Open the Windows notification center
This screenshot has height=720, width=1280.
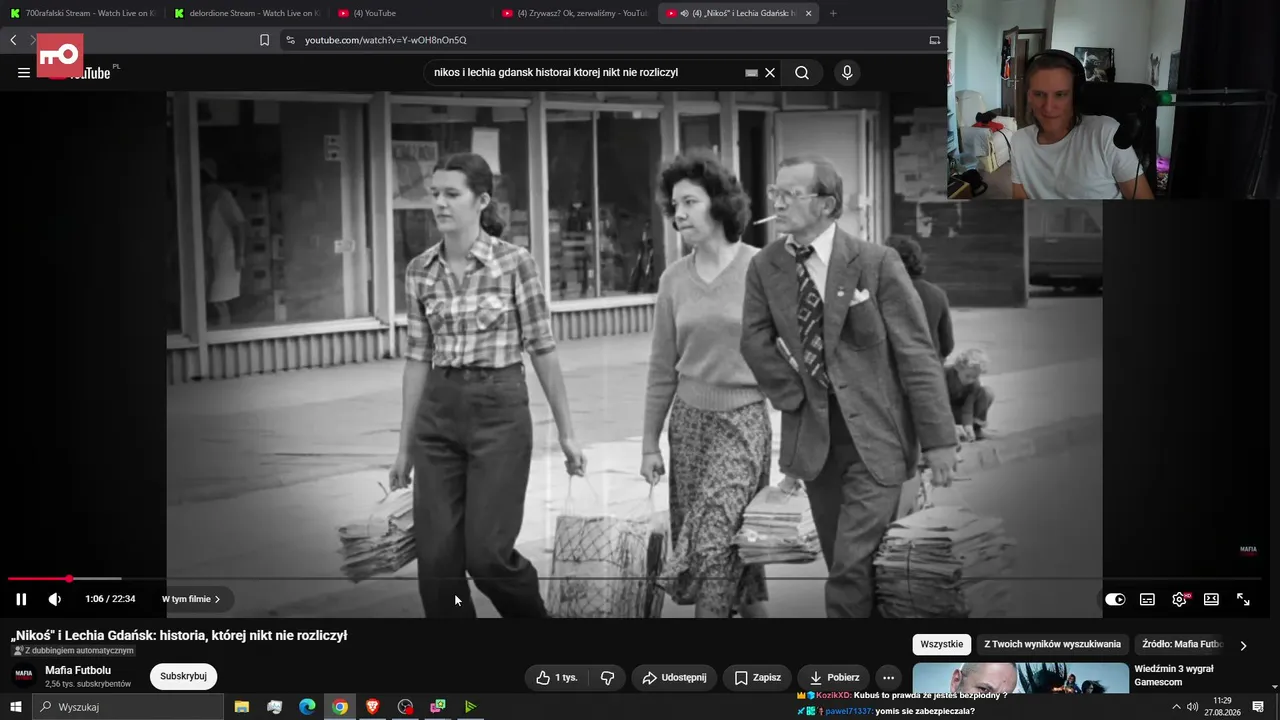1258,707
